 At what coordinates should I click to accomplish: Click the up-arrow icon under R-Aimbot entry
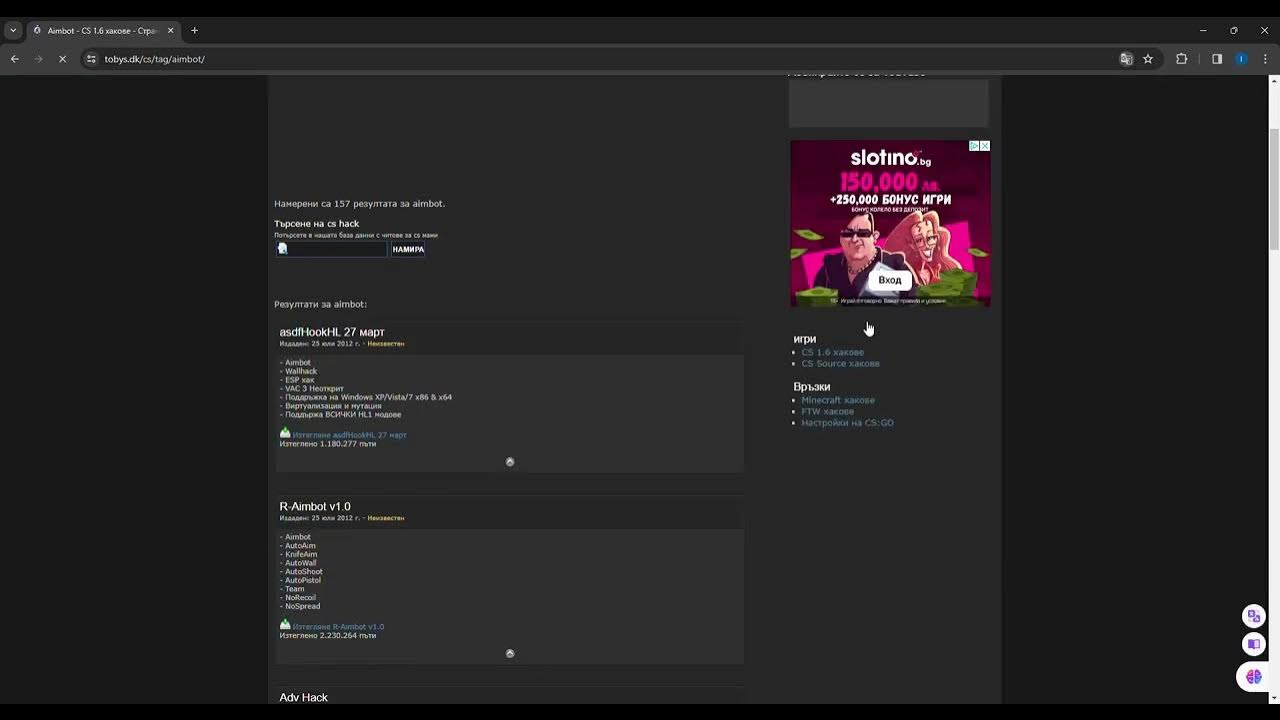510,654
